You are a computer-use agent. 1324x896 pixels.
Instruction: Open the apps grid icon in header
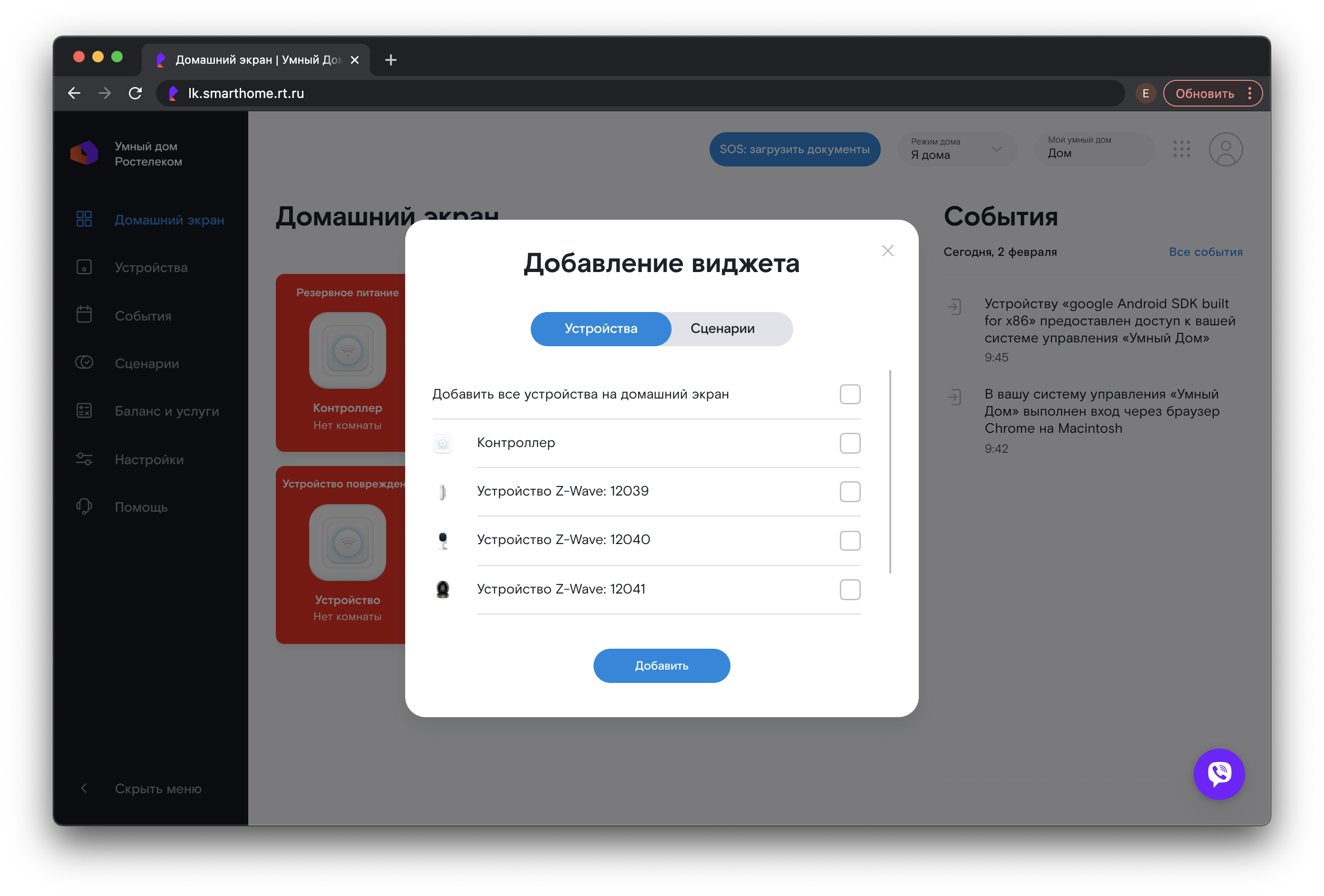[1181, 149]
